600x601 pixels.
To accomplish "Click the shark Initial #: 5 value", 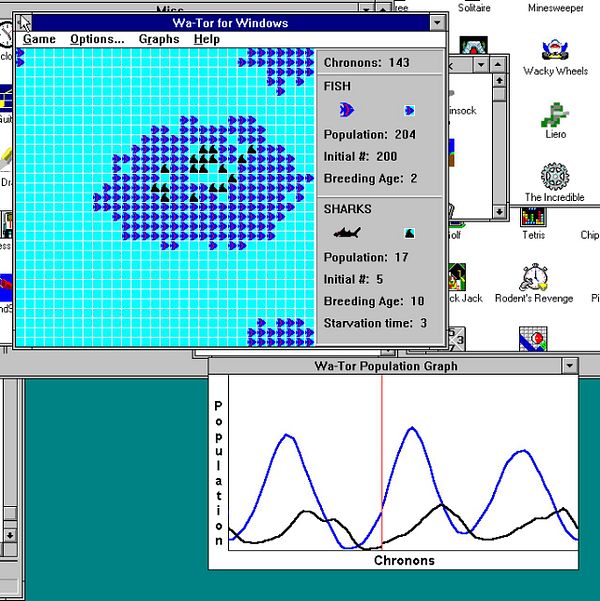I will point(353,279).
